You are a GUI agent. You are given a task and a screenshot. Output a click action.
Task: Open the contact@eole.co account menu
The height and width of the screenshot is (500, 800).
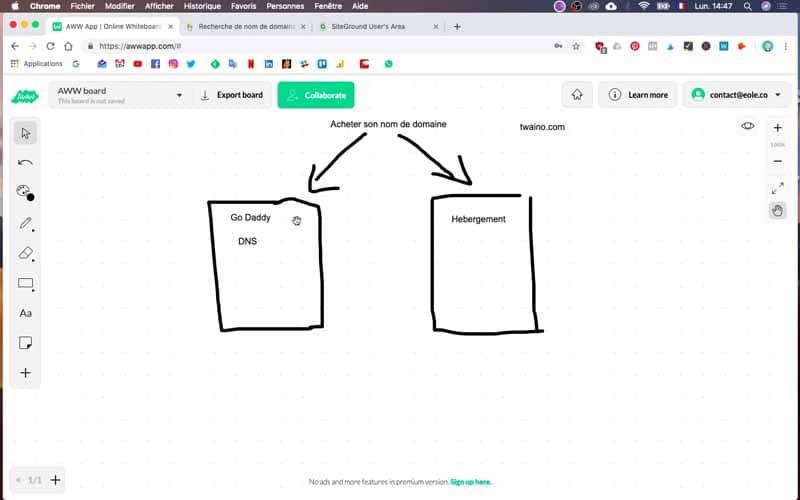click(x=737, y=95)
